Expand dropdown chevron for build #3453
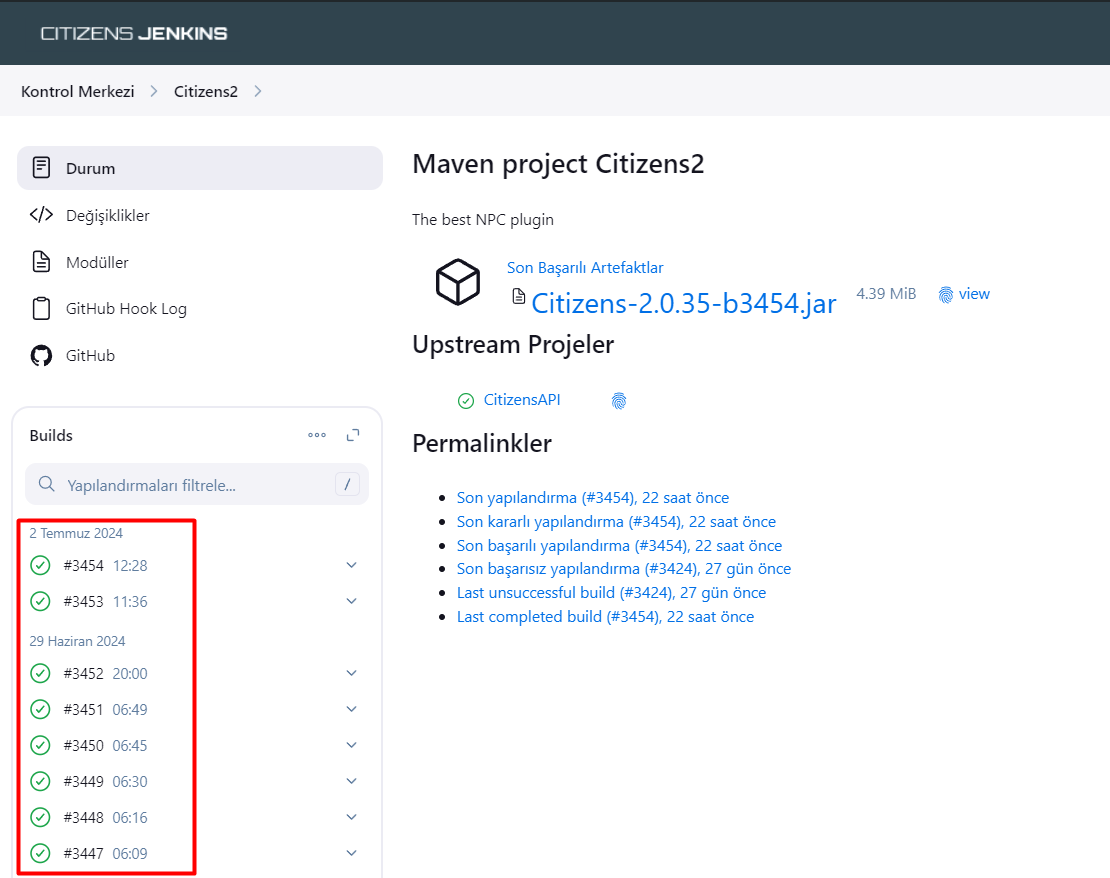Screen dimensions: 1110x878 pyautogui.click(x=351, y=601)
